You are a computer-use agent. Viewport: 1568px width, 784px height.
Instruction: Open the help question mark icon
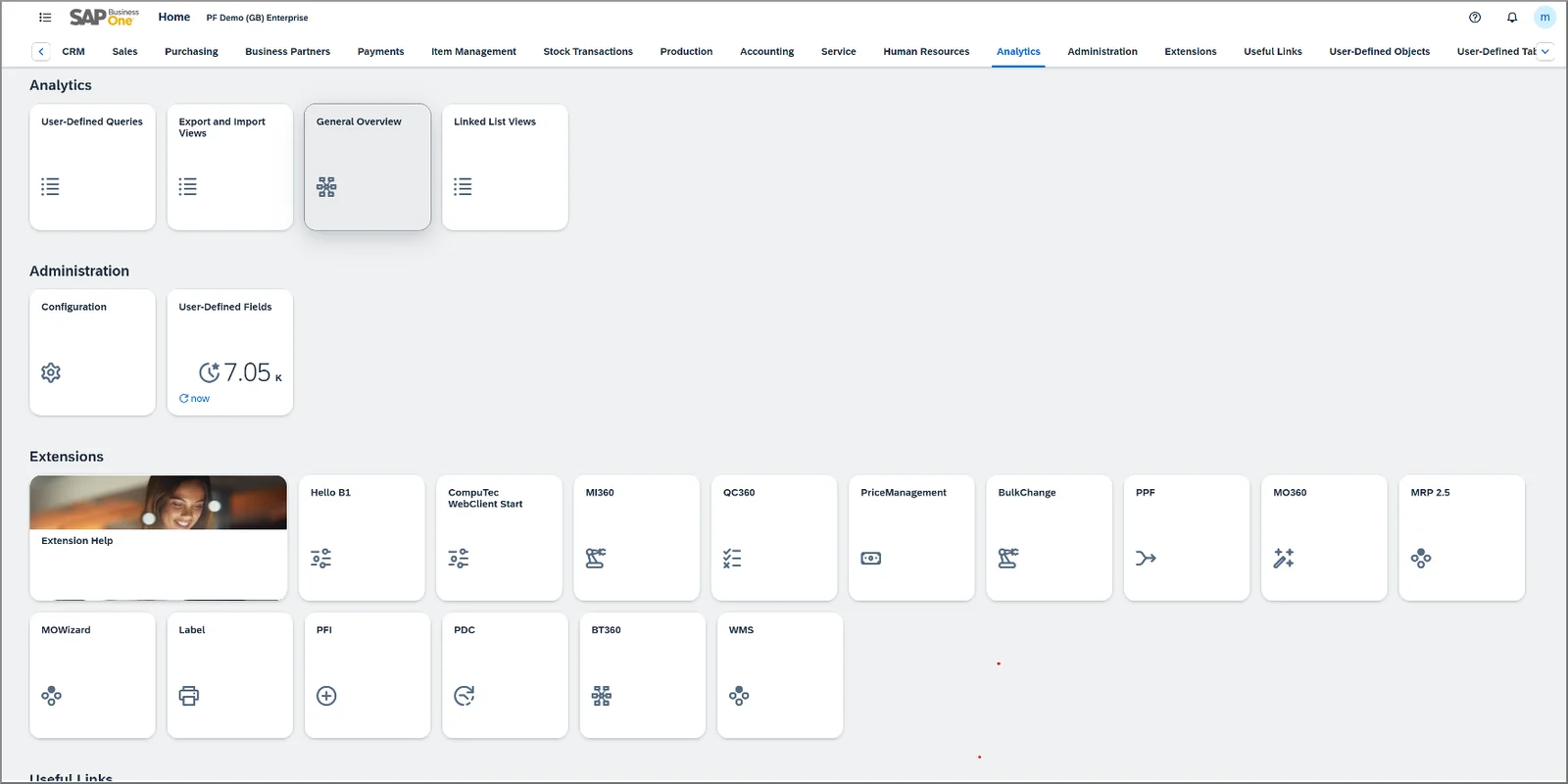(1475, 18)
